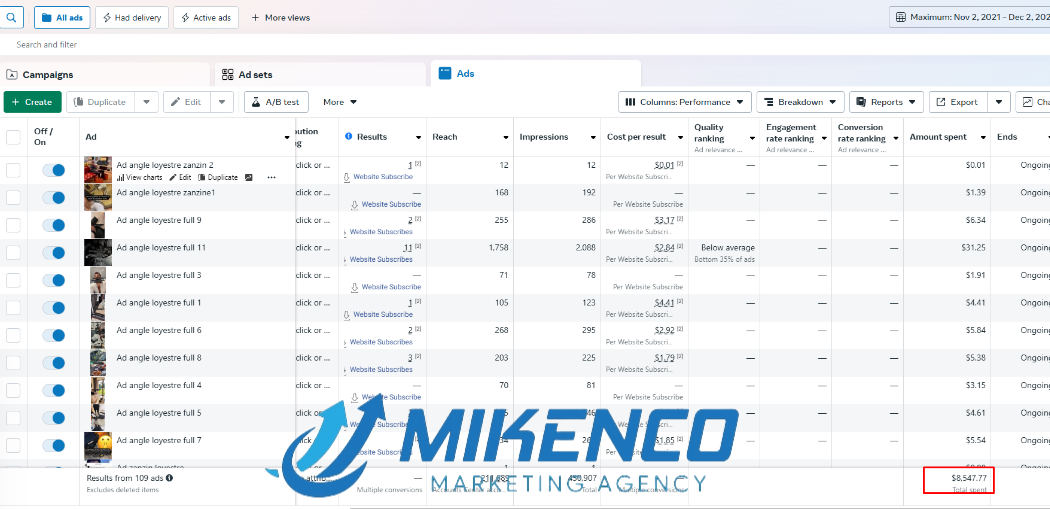Click the preview icon under zanzin 2 ad
The width and height of the screenshot is (1050, 509).
248,177
